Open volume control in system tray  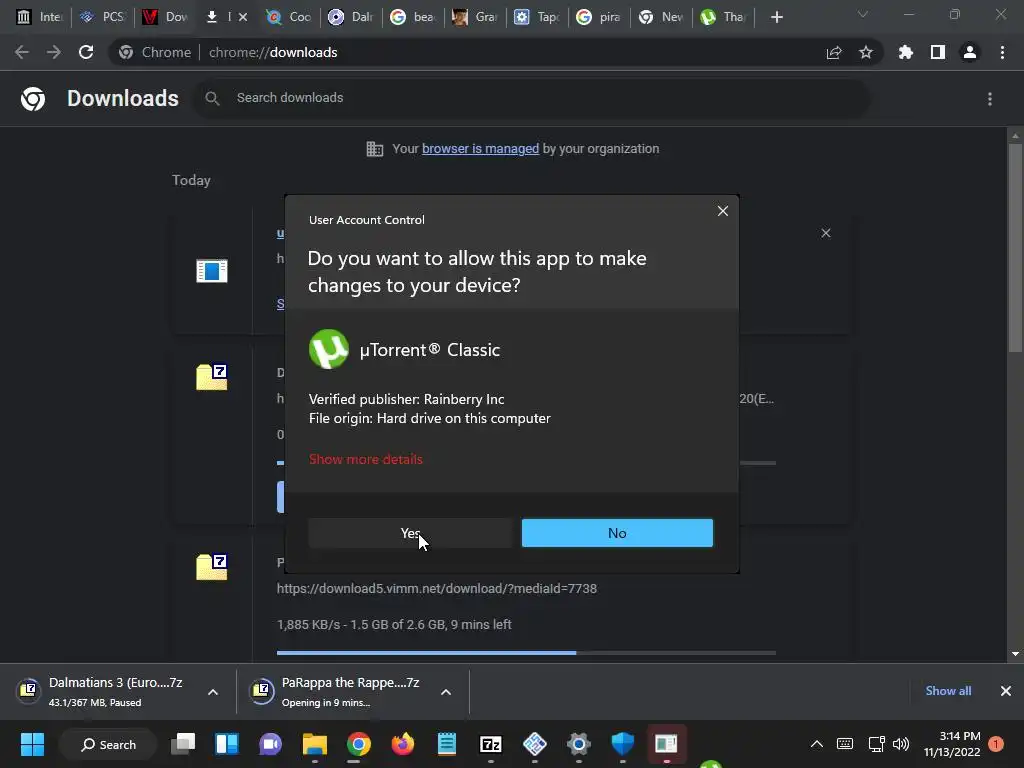tap(901, 744)
